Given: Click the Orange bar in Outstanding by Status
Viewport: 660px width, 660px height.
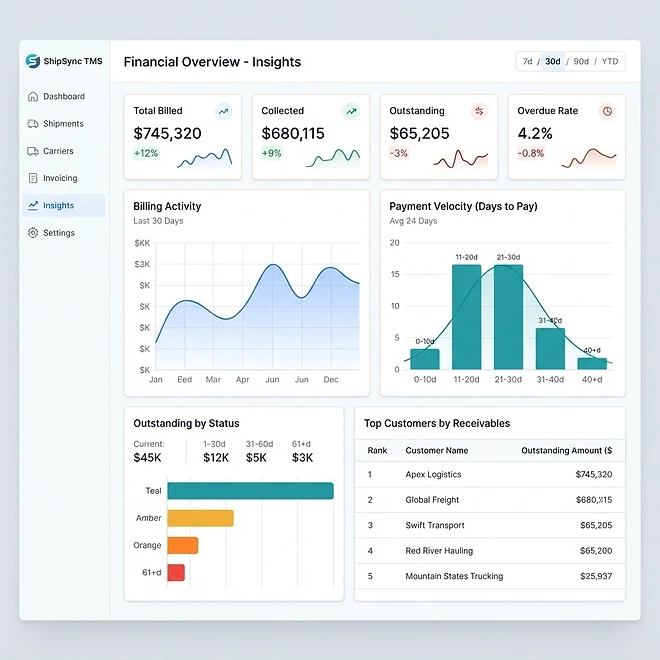Looking at the screenshot, I should click(183, 546).
